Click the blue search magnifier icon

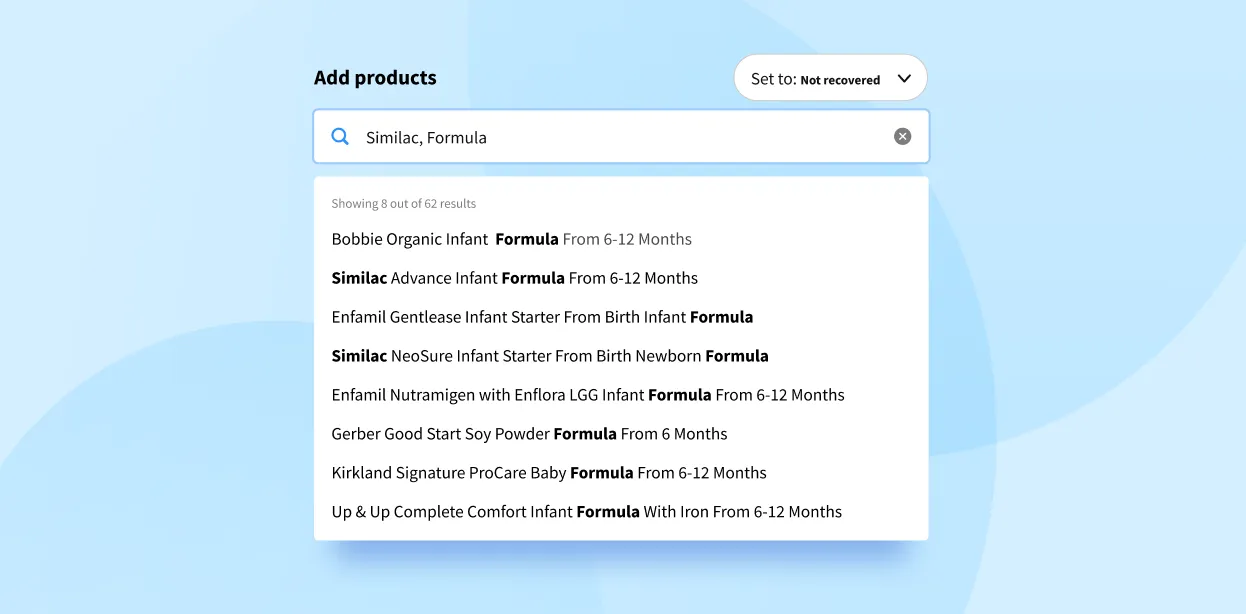340,136
